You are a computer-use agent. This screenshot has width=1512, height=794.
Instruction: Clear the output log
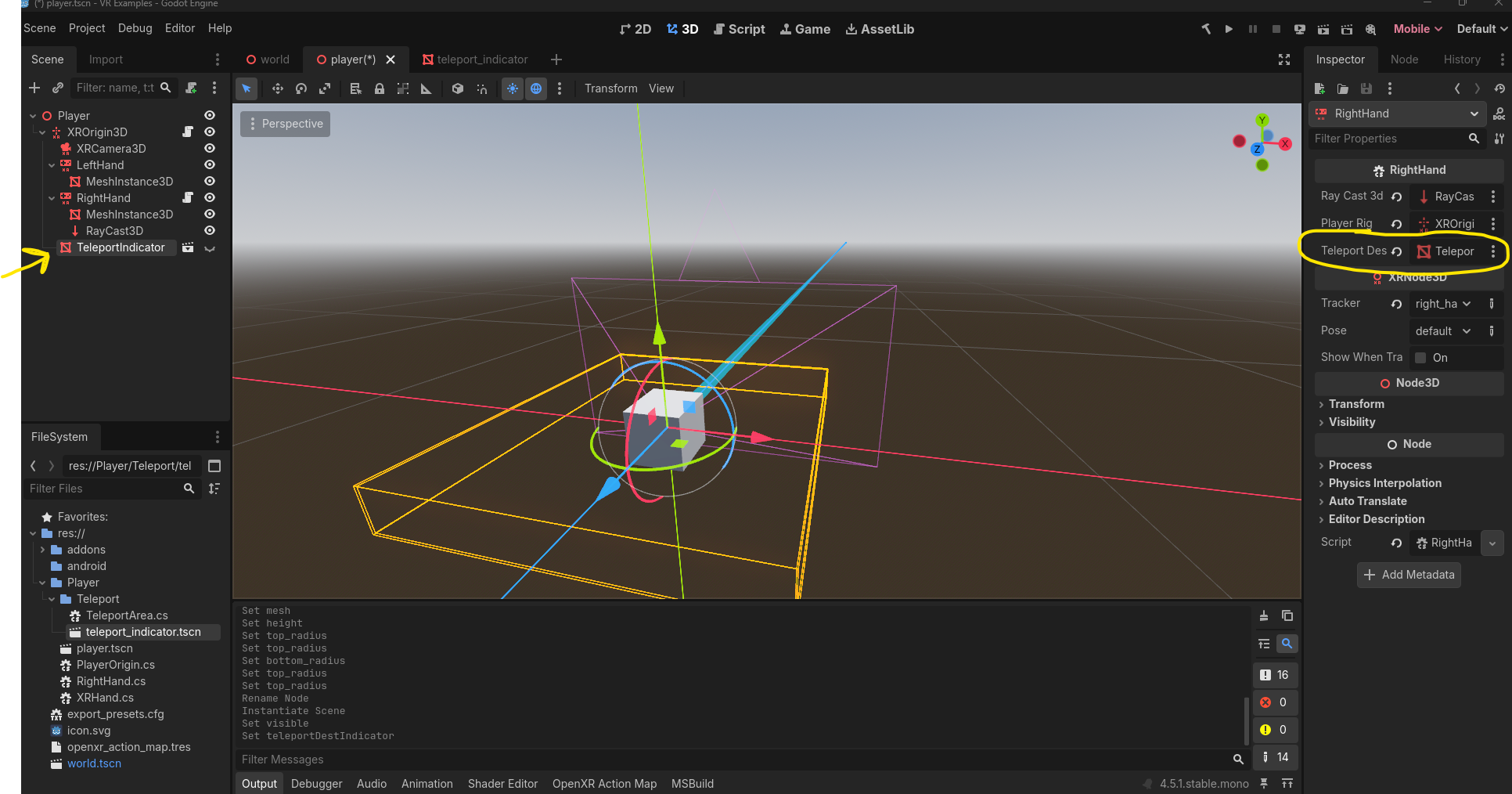pos(1264,616)
